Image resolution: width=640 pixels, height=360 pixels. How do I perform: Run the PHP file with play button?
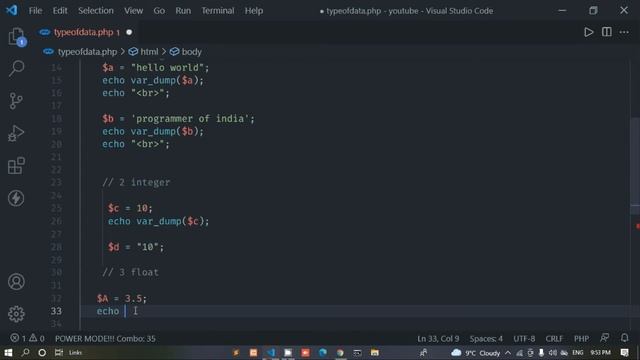pyautogui.click(x=588, y=32)
